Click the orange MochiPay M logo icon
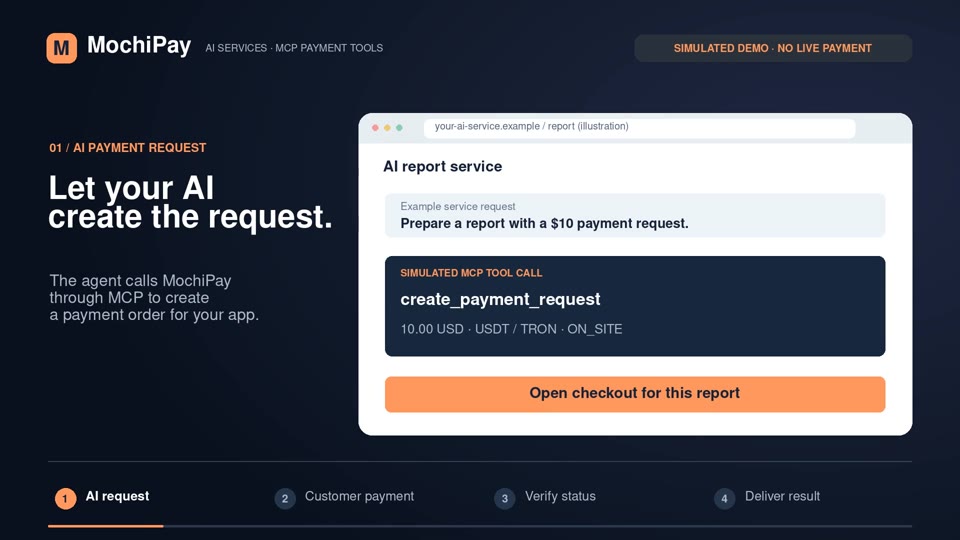960x540 pixels. [62, 48]
